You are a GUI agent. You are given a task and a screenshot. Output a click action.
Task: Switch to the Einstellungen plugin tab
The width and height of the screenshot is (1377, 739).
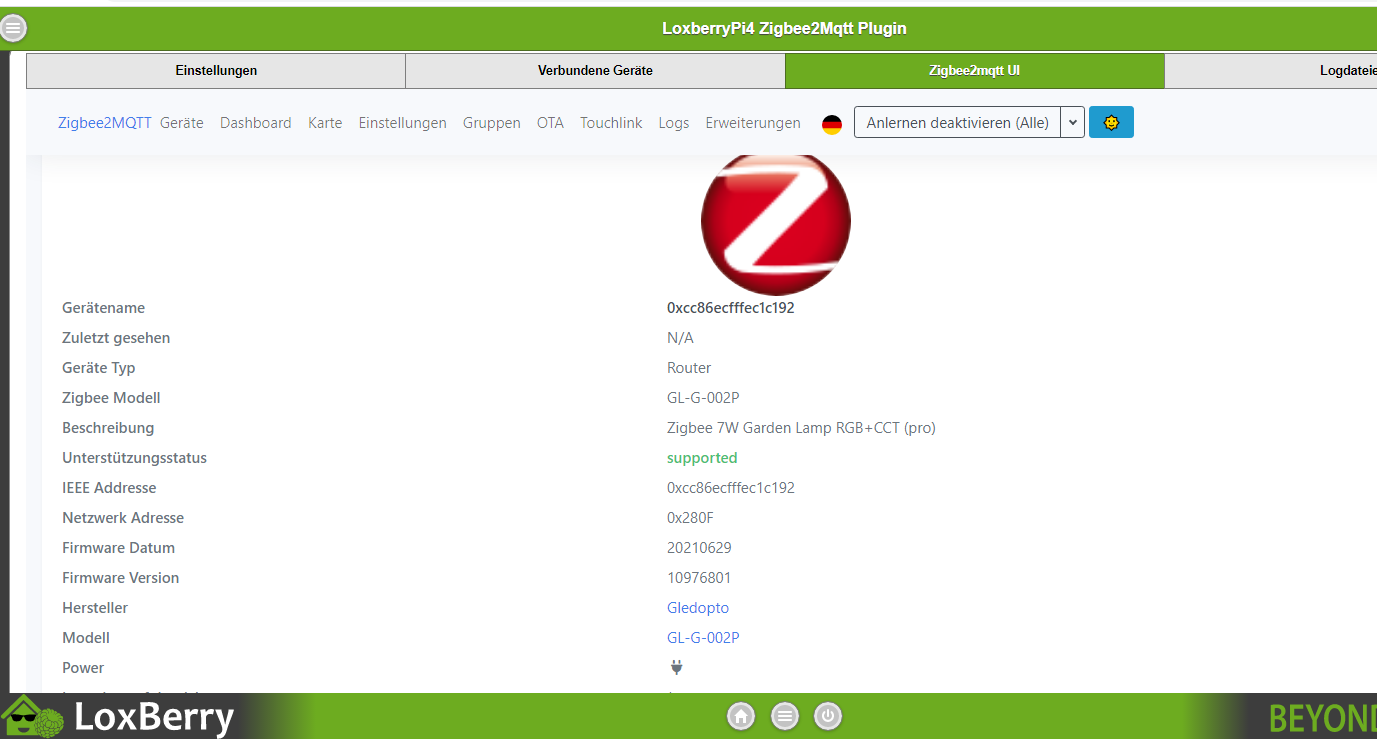[x=216, y=71]
